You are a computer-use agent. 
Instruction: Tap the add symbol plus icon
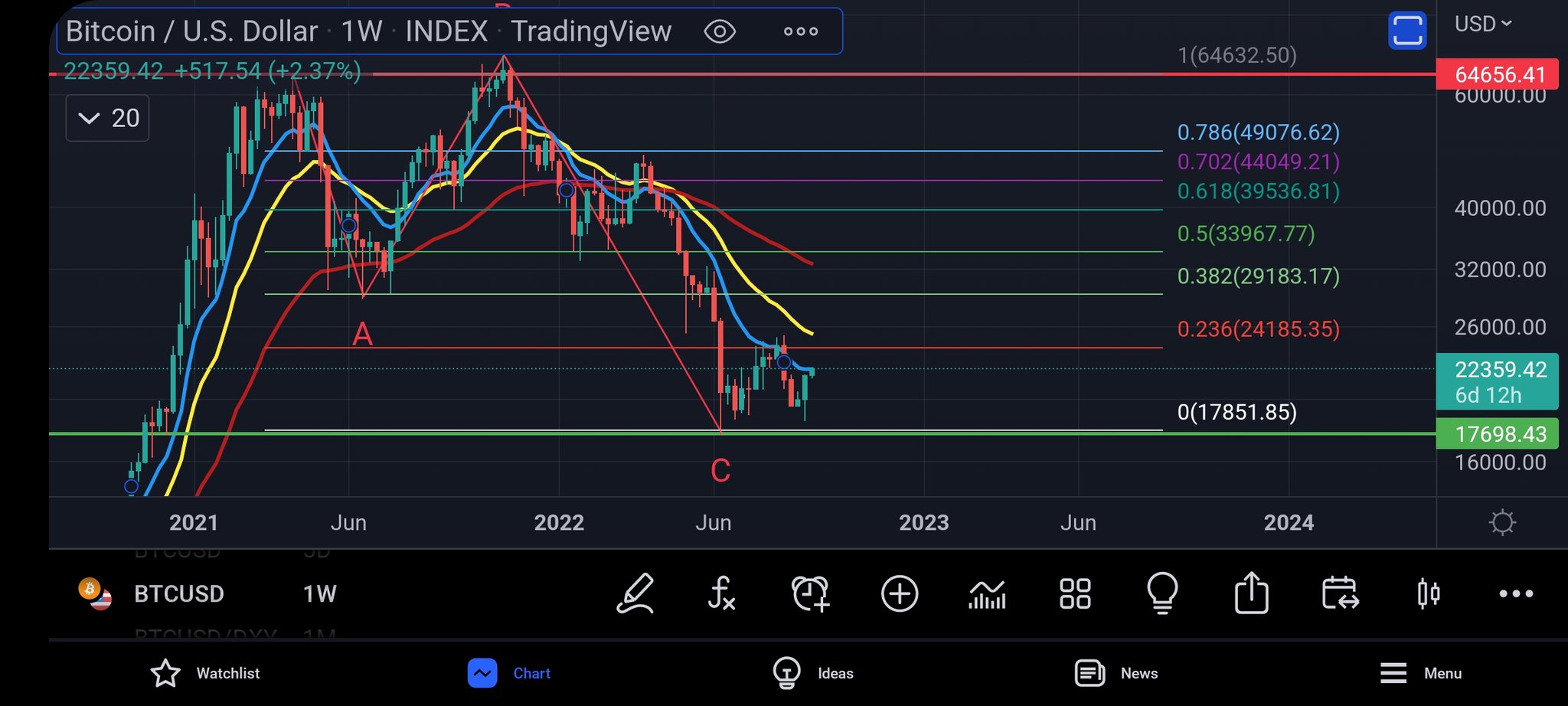(900, 593)
